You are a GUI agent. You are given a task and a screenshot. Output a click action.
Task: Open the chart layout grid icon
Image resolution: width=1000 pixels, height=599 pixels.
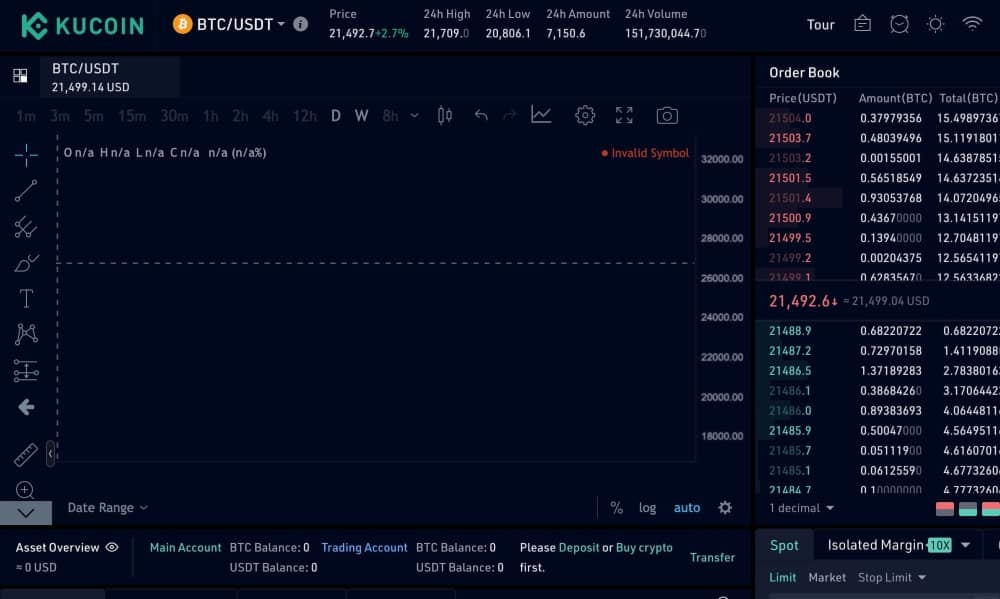tap(20, 76)
